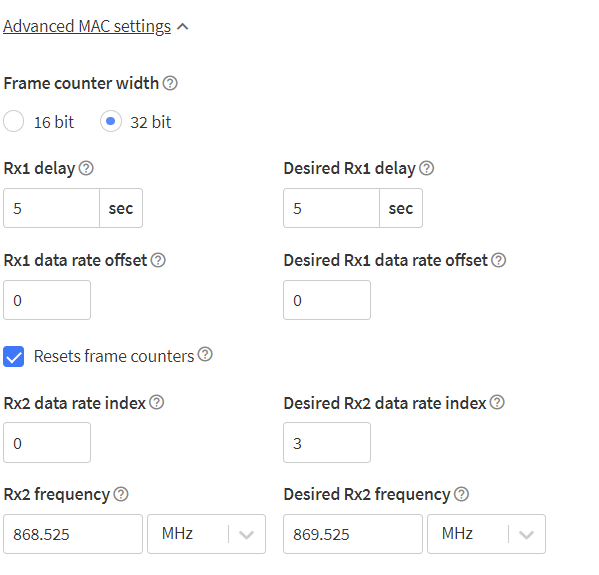Show help tooltip for Rx1 delay

[x=86, y=168]
